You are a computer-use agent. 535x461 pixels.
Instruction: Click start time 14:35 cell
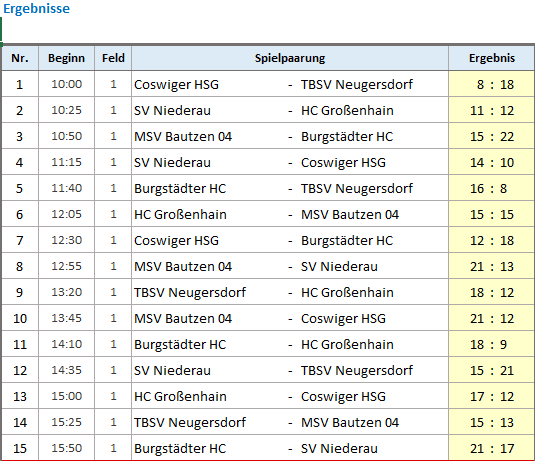[x=67, y=370]
